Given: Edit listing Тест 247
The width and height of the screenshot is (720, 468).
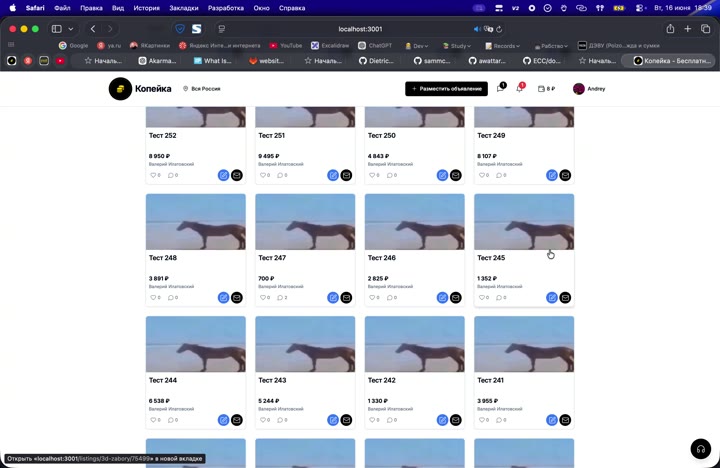Looking at the screenshot, I should tap(333, 298).
